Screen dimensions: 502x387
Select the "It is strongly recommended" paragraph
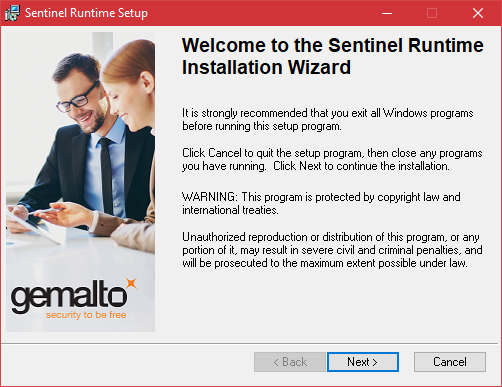327,120
